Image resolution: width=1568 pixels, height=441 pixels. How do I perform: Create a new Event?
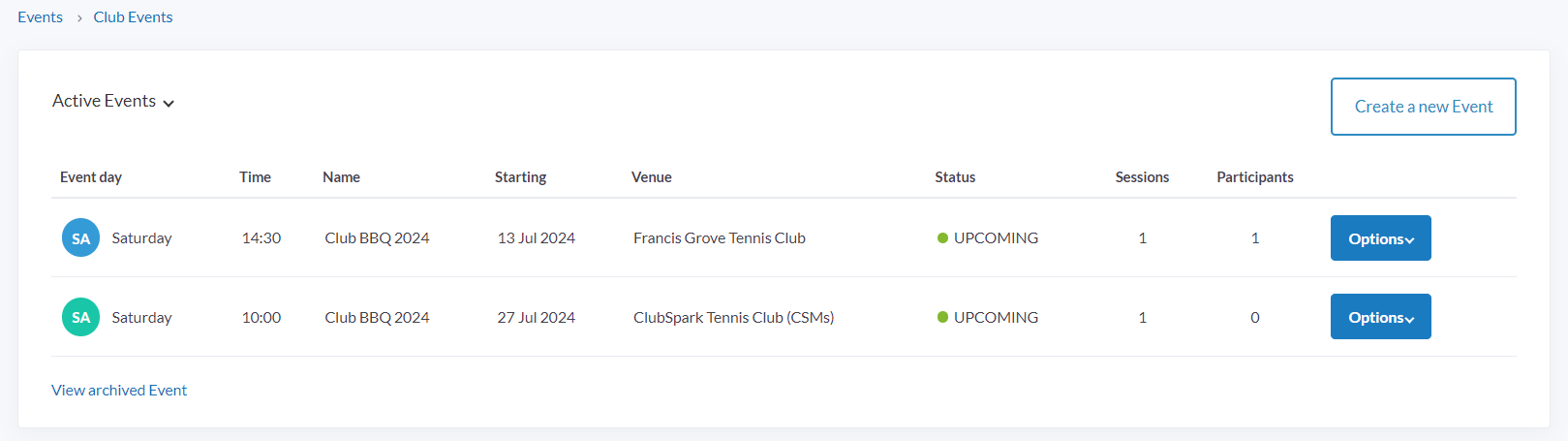1423,107
